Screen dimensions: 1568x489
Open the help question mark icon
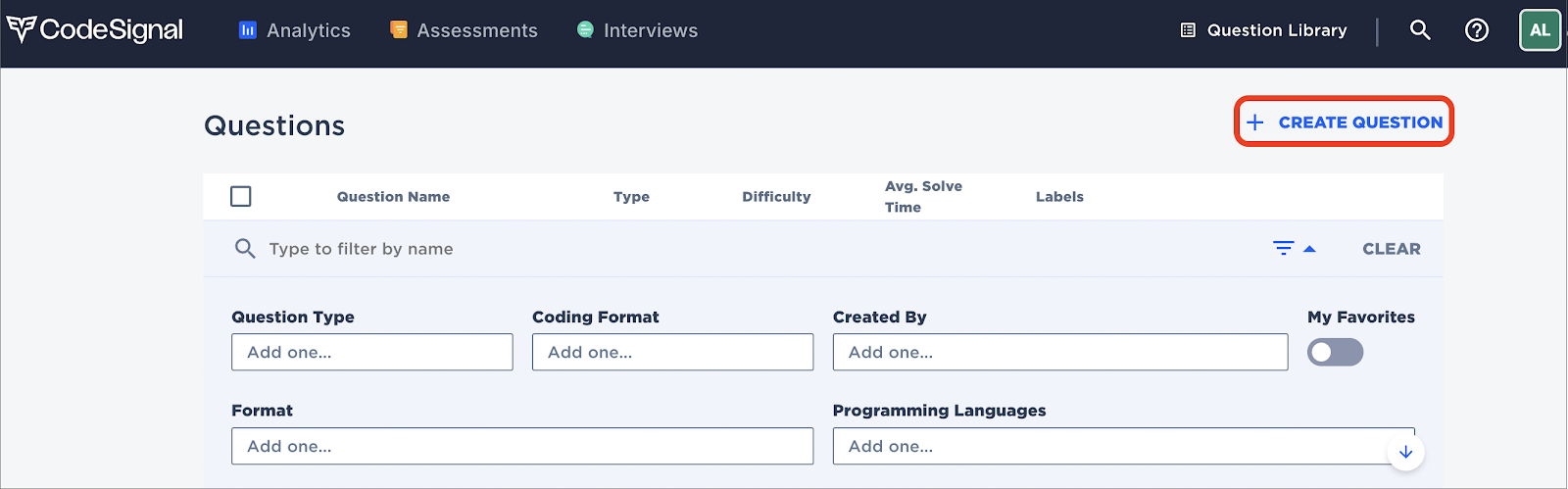click(1477, 30)
